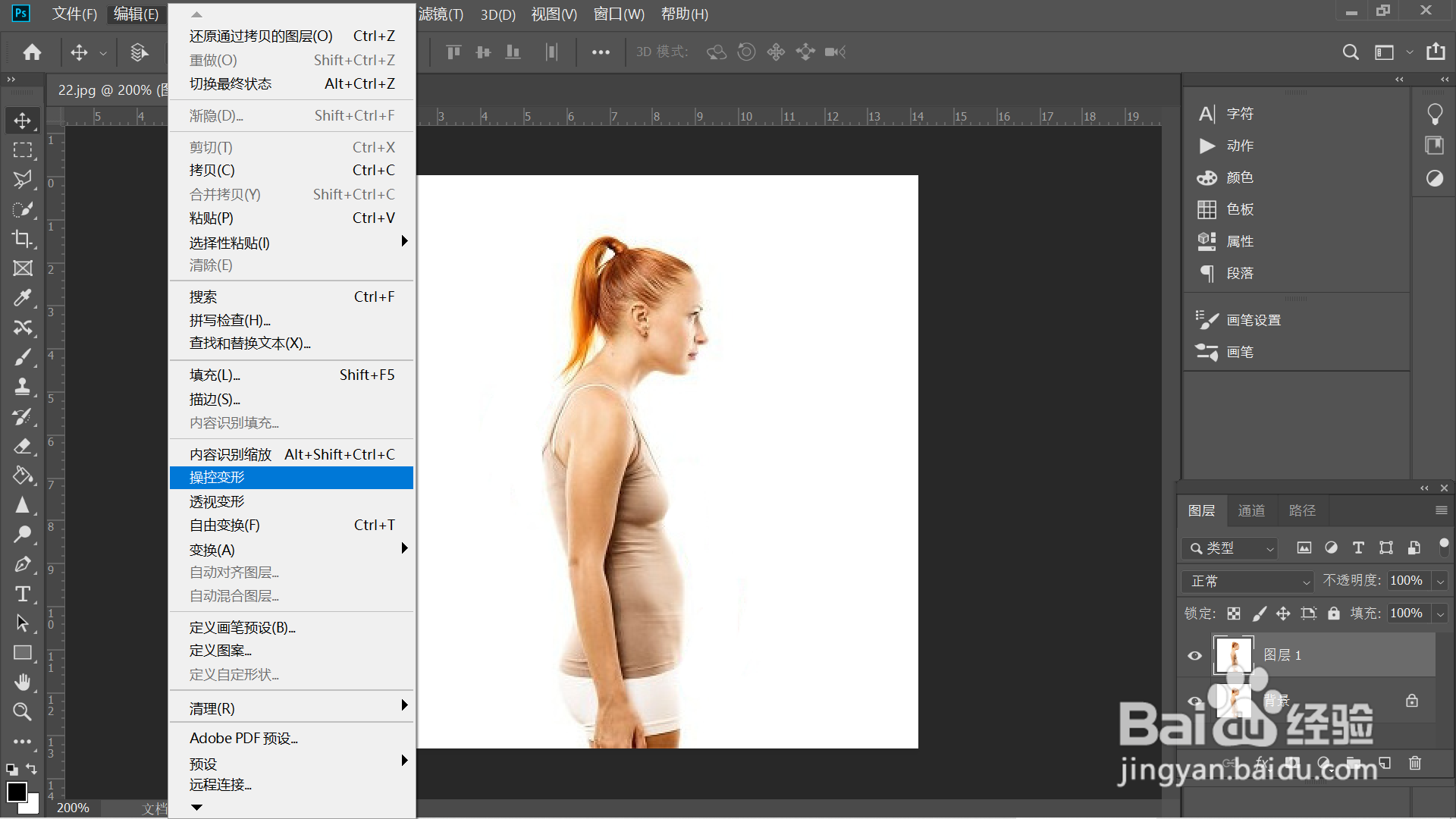Select the Crop tool in the toolbar
Screen dimensions: 1456x819
point(23,239)
